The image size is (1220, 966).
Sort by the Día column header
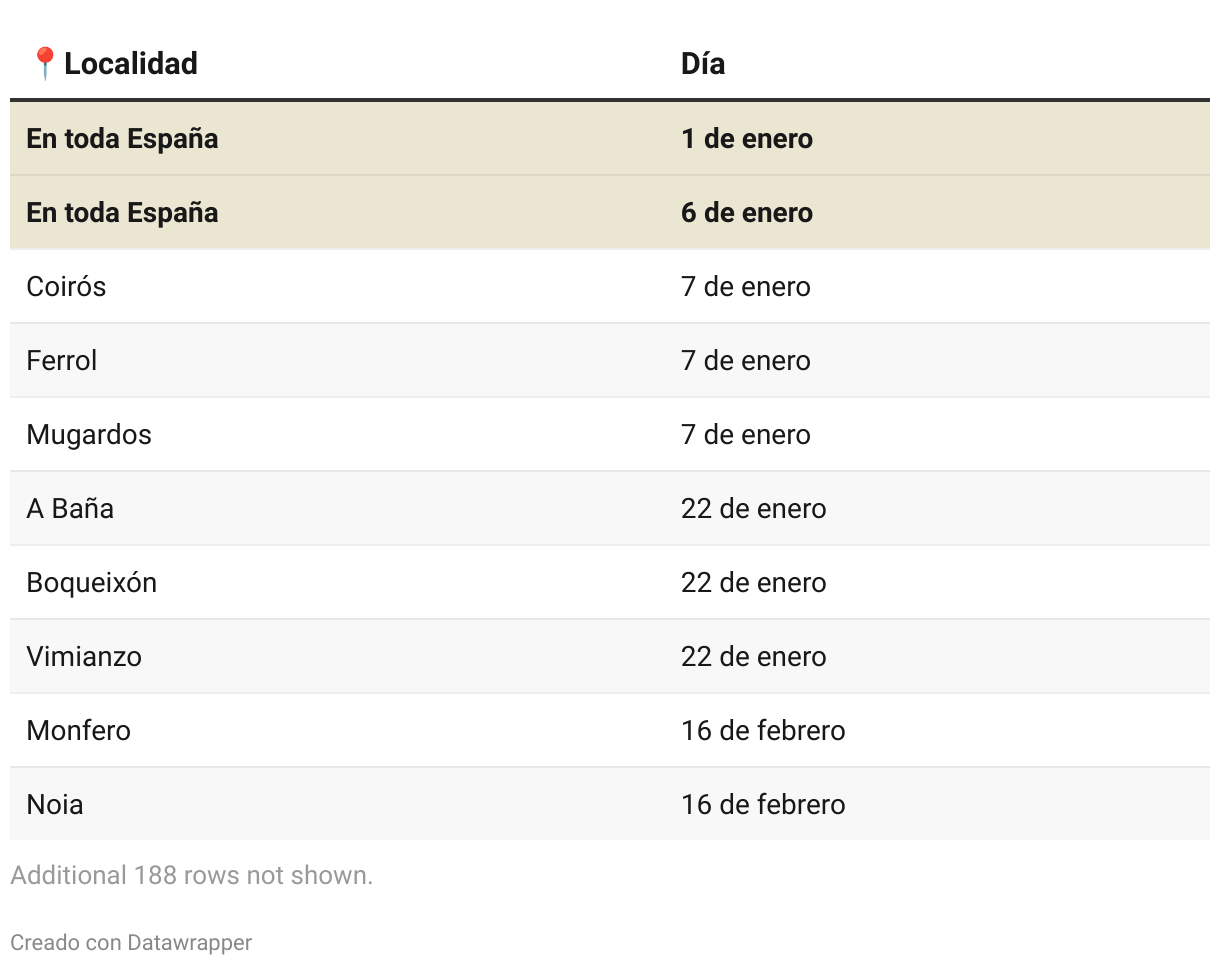(x=703, y=63)
